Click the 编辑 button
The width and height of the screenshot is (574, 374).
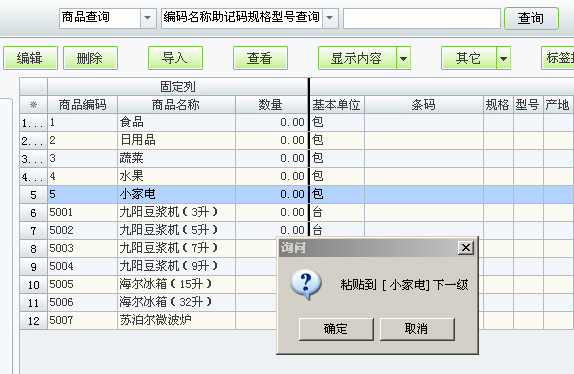30,58
